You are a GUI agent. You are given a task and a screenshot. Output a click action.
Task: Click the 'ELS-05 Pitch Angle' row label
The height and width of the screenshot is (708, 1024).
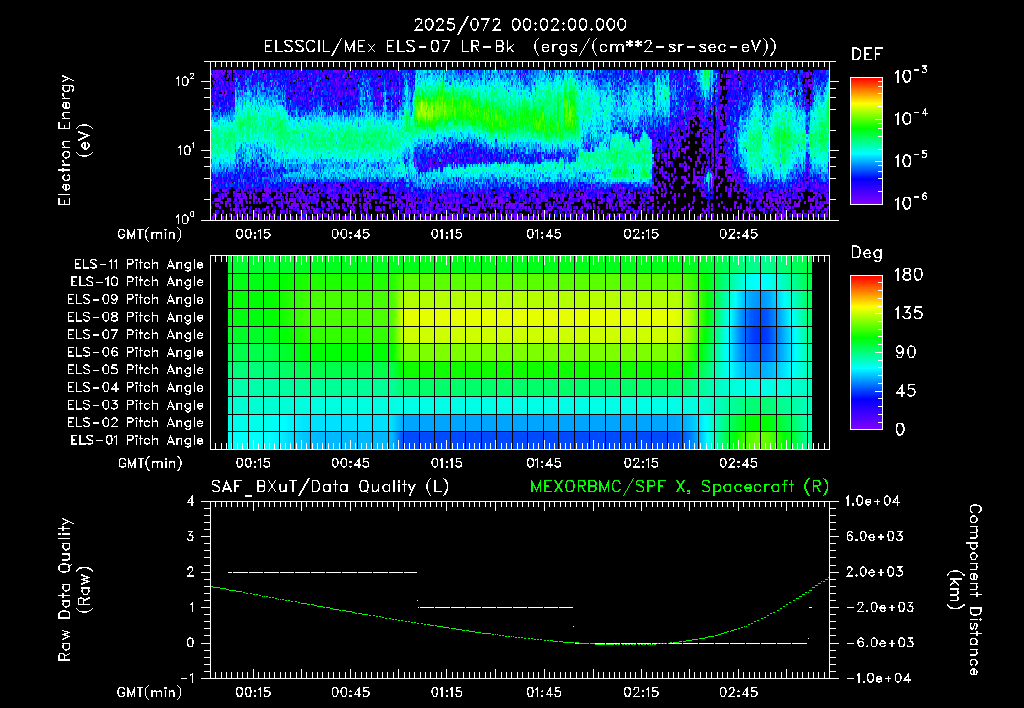click(136, 370)
